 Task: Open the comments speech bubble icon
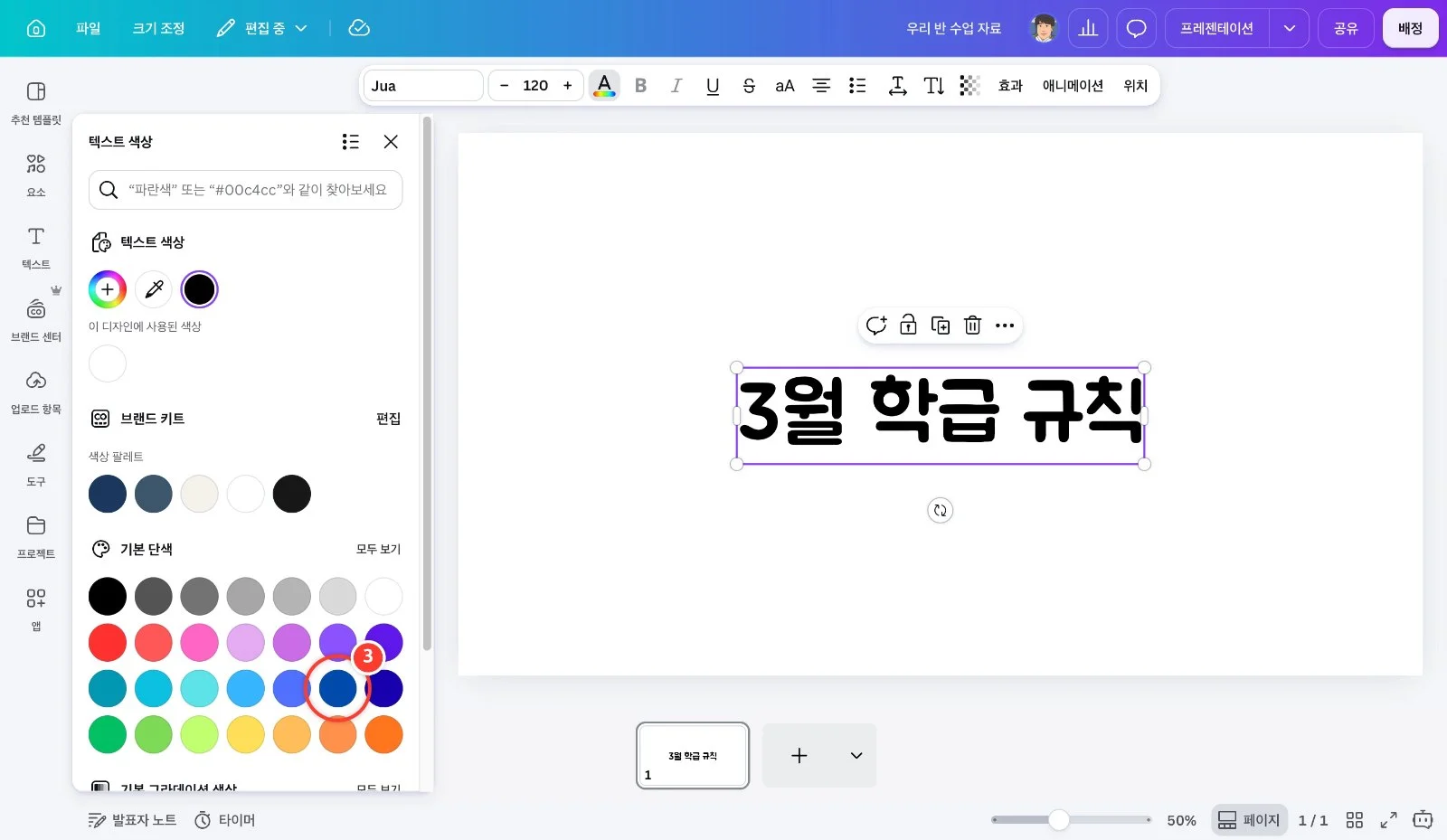pyautogui.click(x=1137, y=28)
